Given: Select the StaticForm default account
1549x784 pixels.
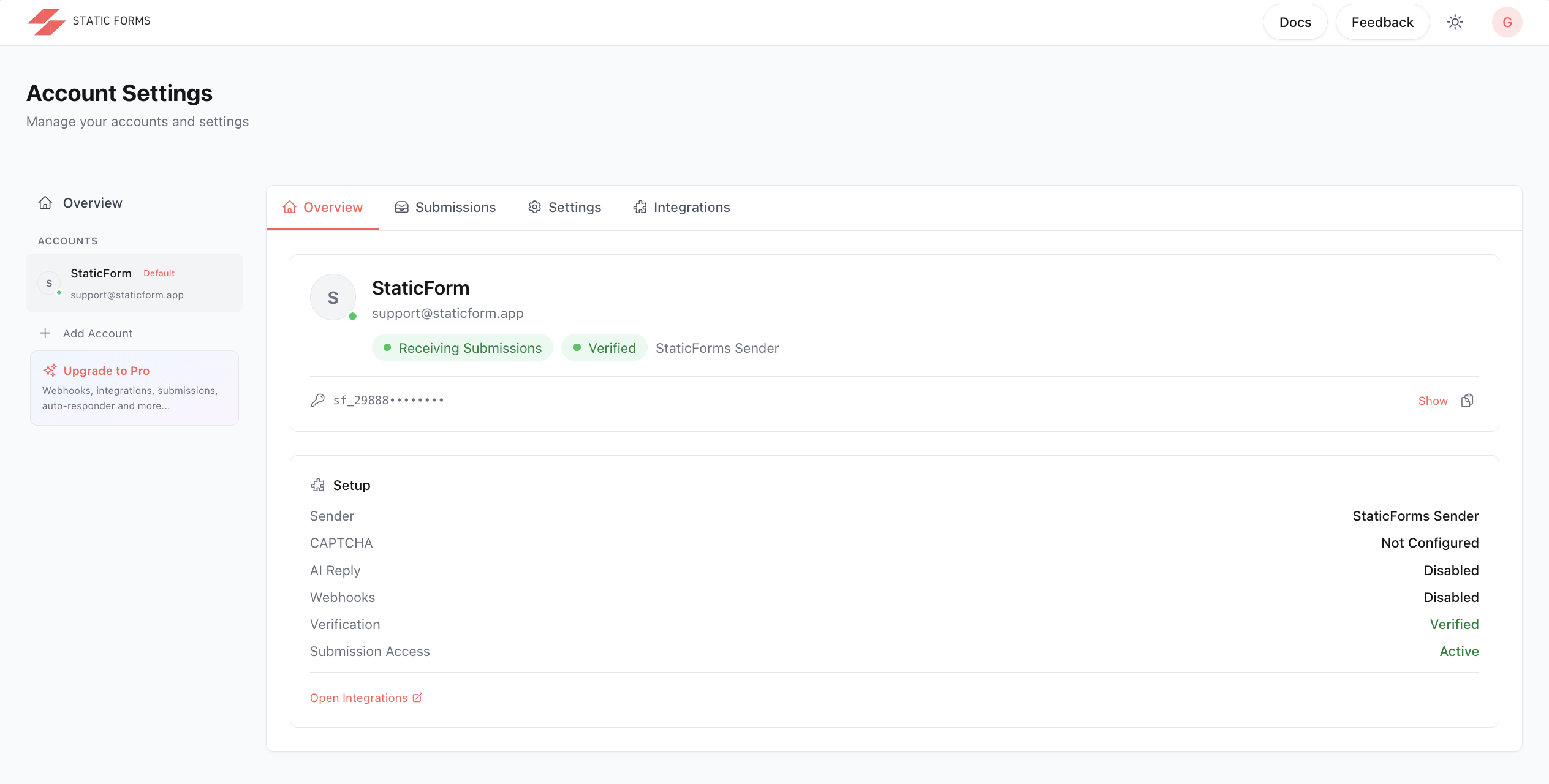Looking at the screenshot, I should [134, 283].
